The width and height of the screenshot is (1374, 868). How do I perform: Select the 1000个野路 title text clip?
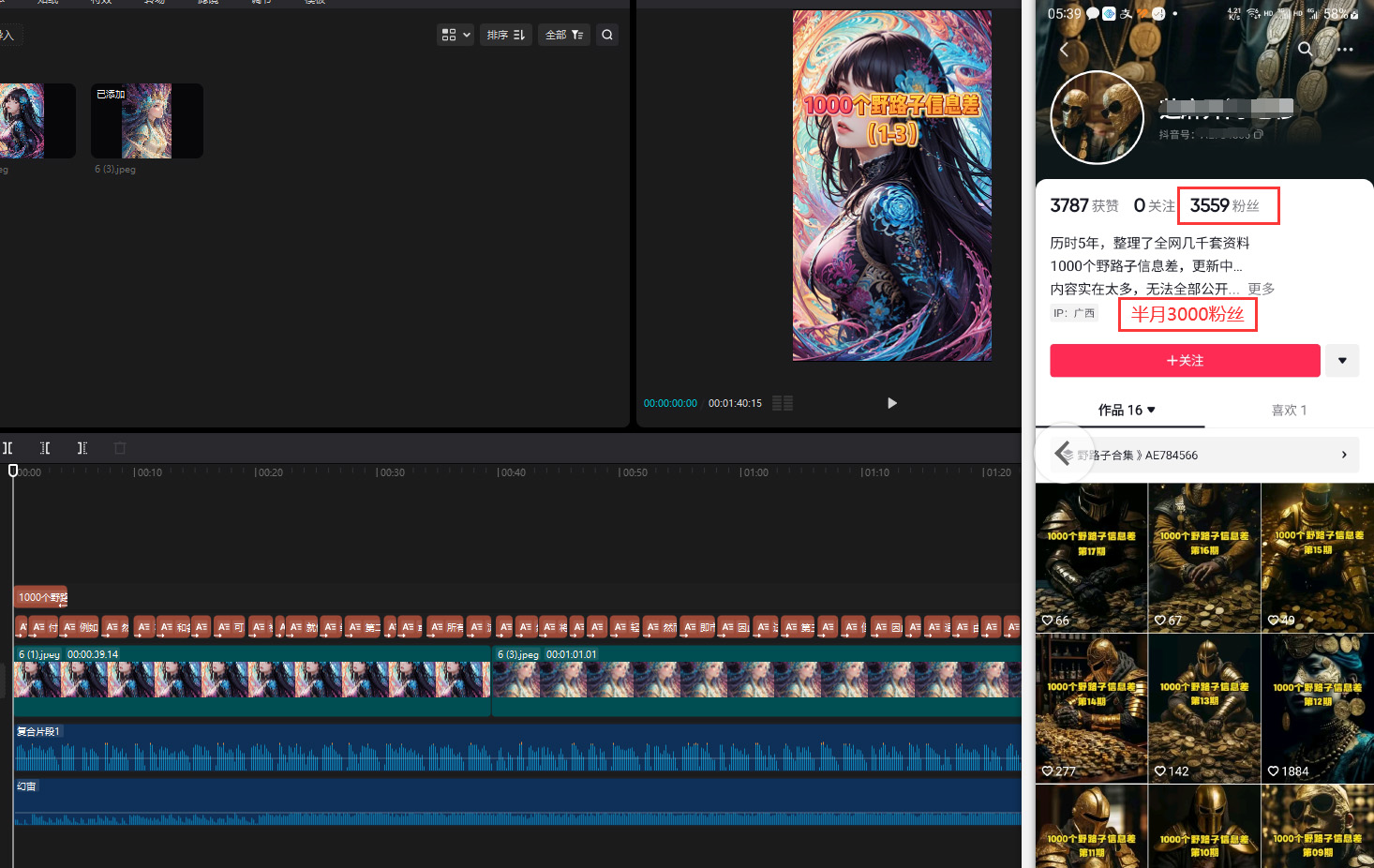41,597
